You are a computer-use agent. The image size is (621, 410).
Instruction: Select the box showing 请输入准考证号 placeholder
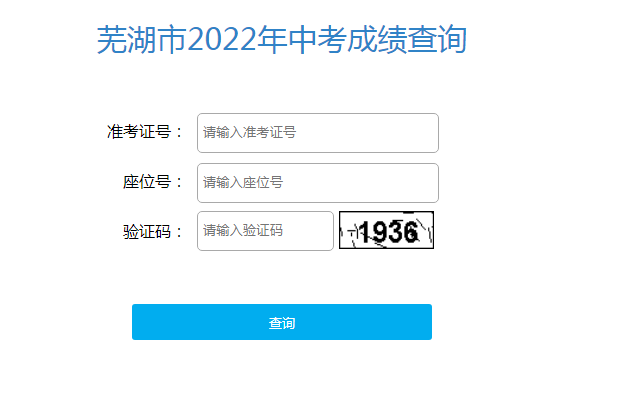318,133
